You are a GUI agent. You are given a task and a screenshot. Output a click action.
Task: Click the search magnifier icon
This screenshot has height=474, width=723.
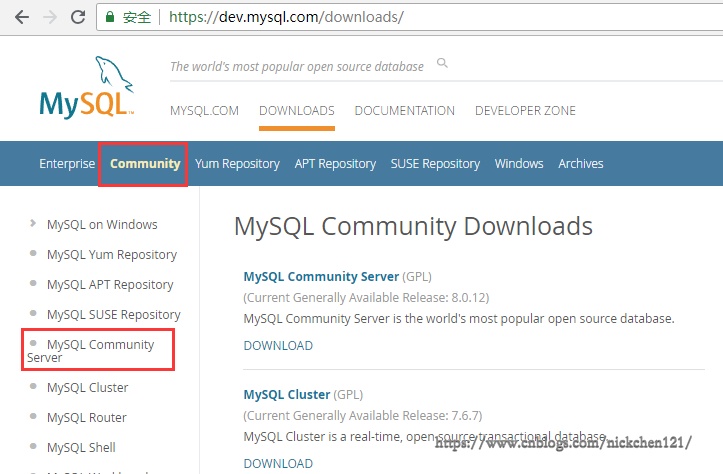(442, 64)
